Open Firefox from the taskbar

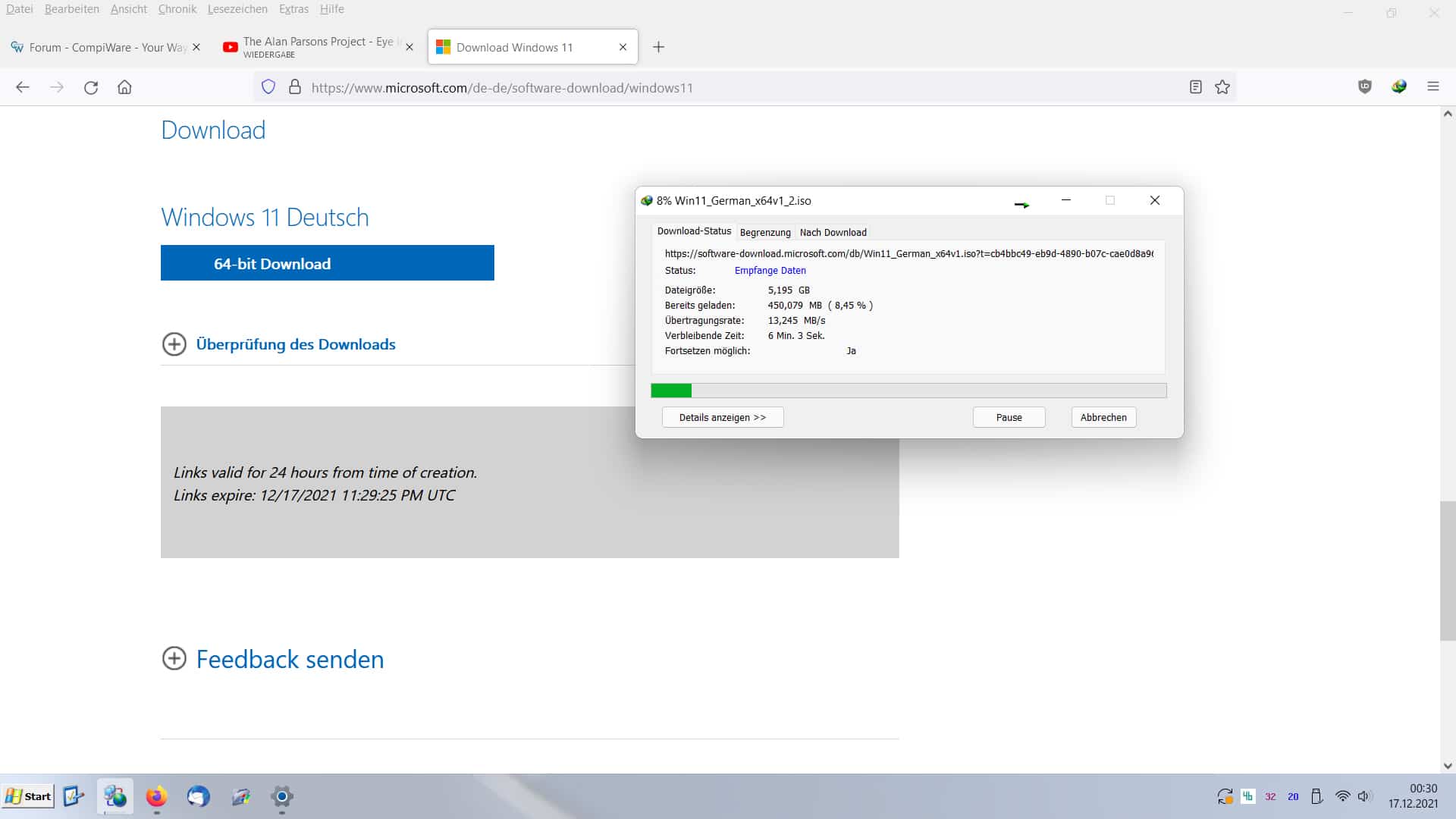pos(156,796)
